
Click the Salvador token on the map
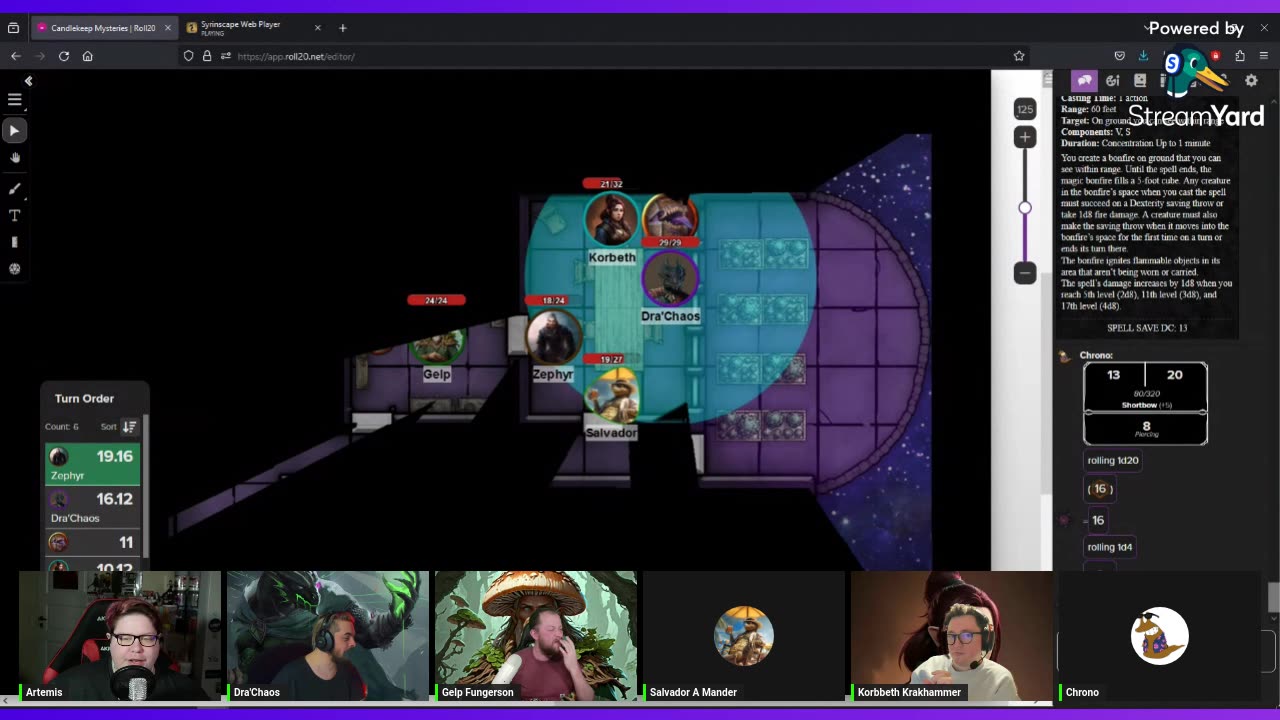coord(612,394)
